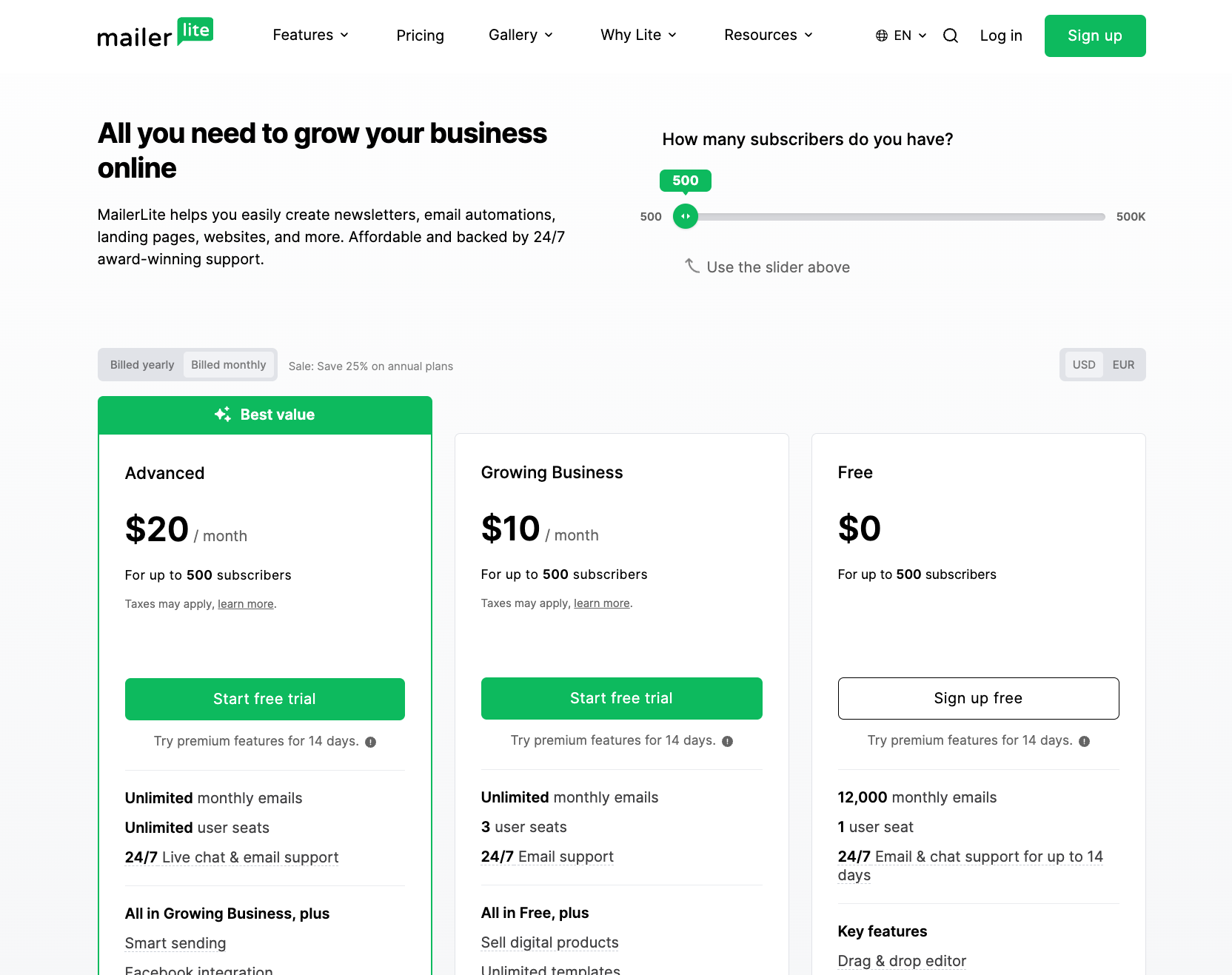
Task: Keep USD currency selected
Action: [x=1083, y=364]
